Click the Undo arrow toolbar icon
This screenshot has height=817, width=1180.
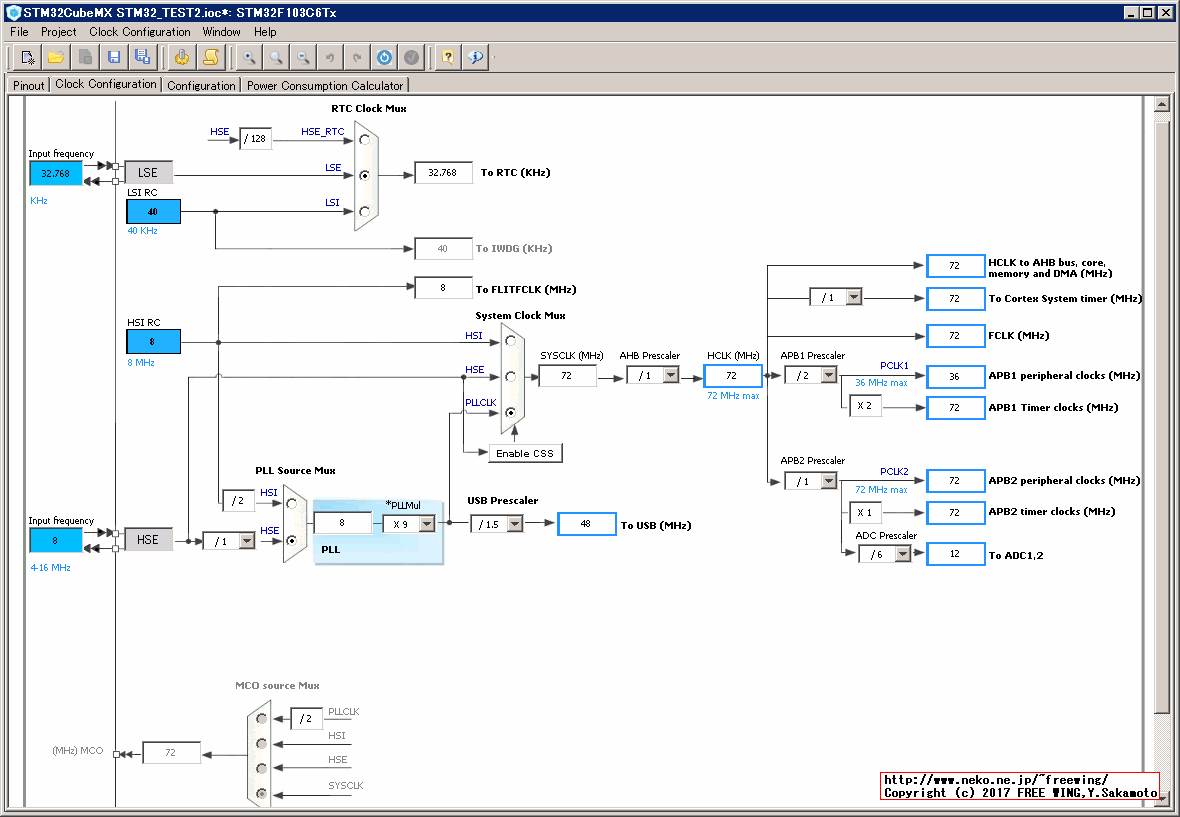(330, 57)
